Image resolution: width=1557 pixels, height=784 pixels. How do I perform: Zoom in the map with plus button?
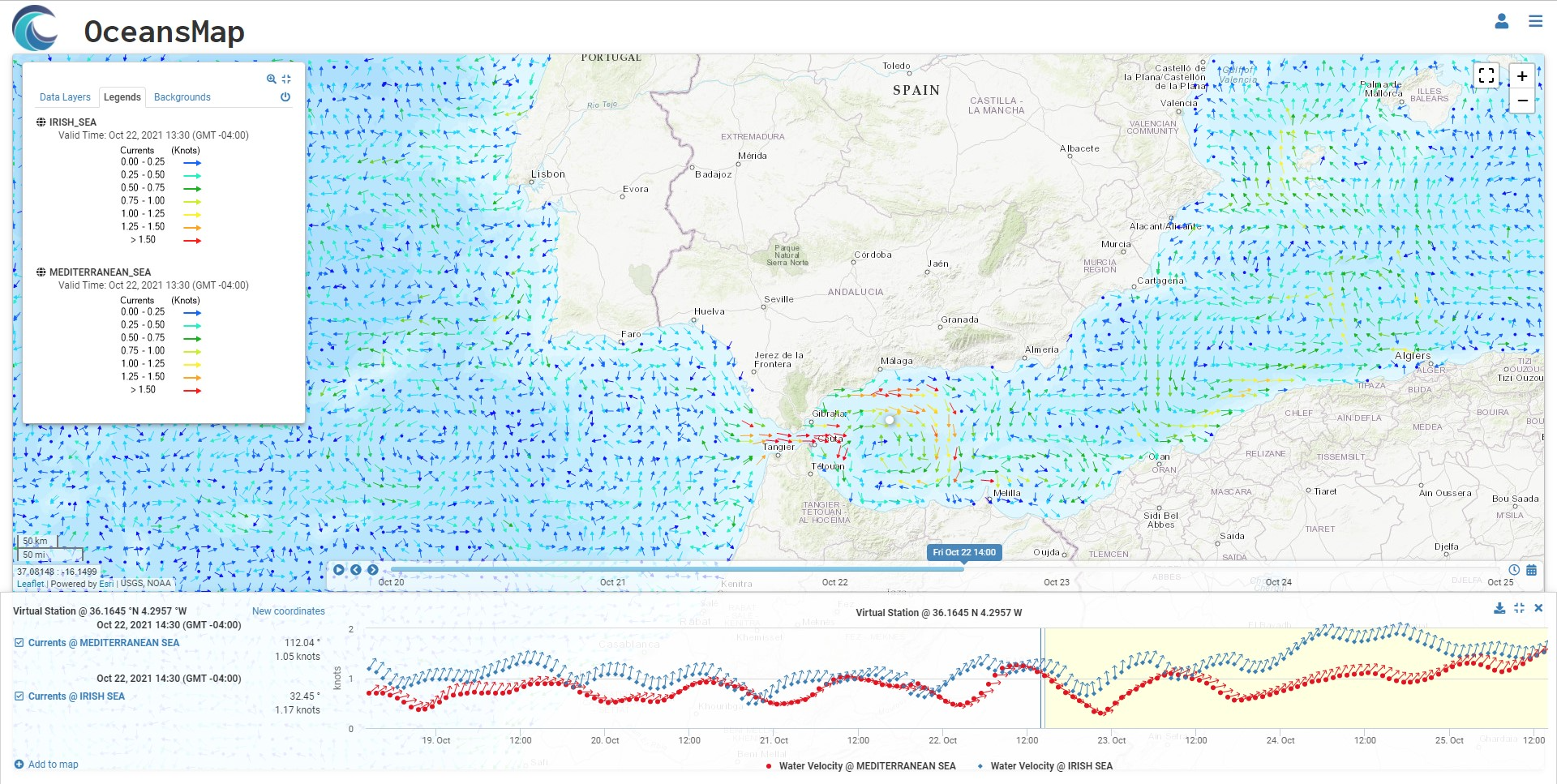click(x=1522, y=76)
